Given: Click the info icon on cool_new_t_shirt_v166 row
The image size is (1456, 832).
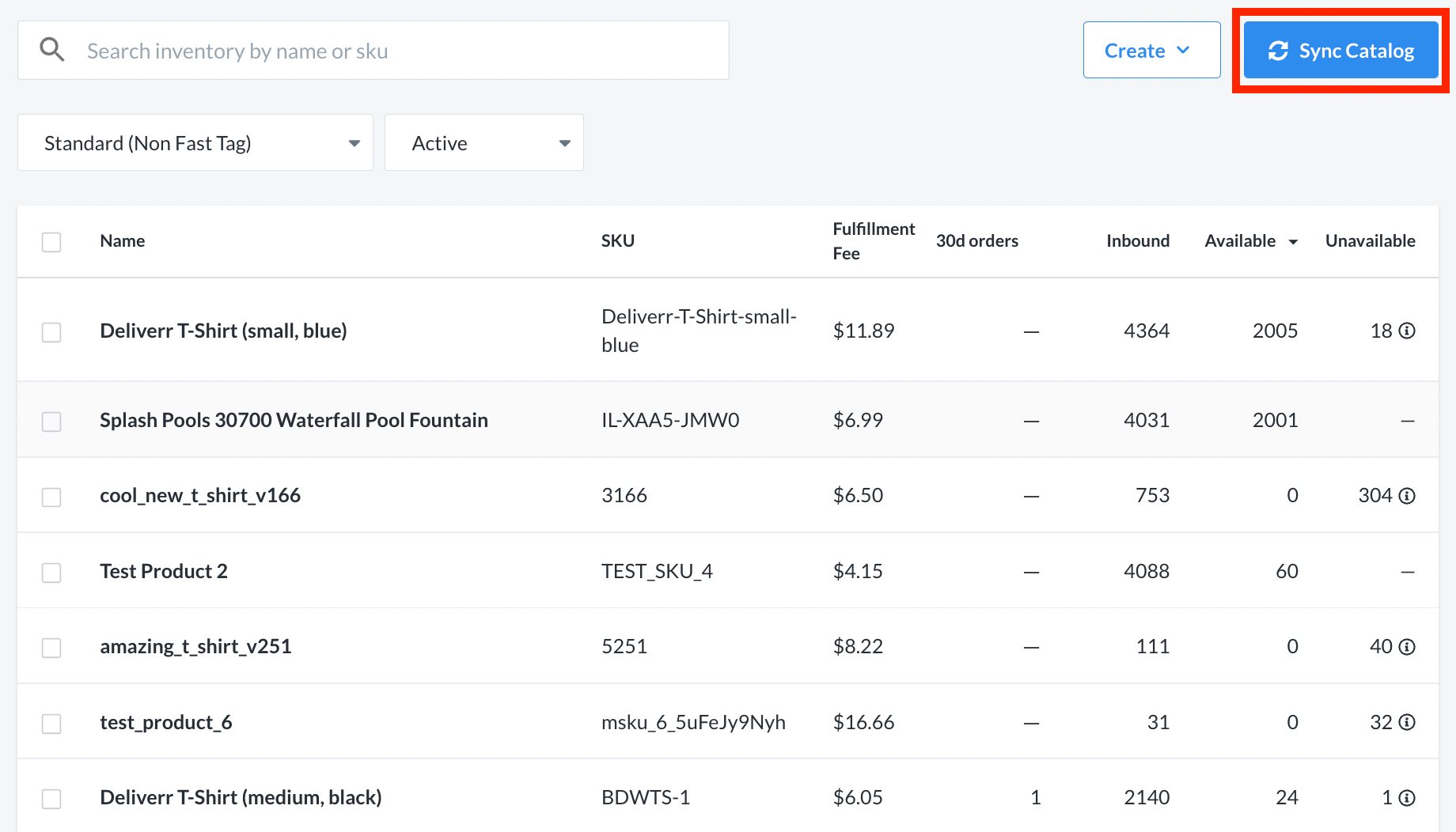Looking at the screenshot, I should [1408, 495].
